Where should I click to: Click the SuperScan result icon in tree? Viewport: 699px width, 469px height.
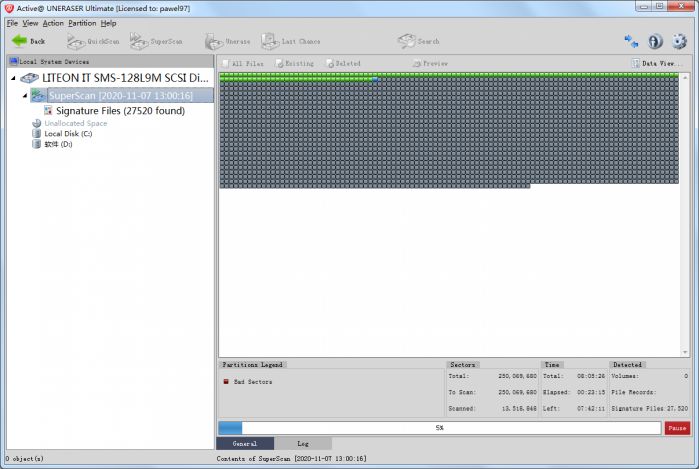click(x=38, y=95)
